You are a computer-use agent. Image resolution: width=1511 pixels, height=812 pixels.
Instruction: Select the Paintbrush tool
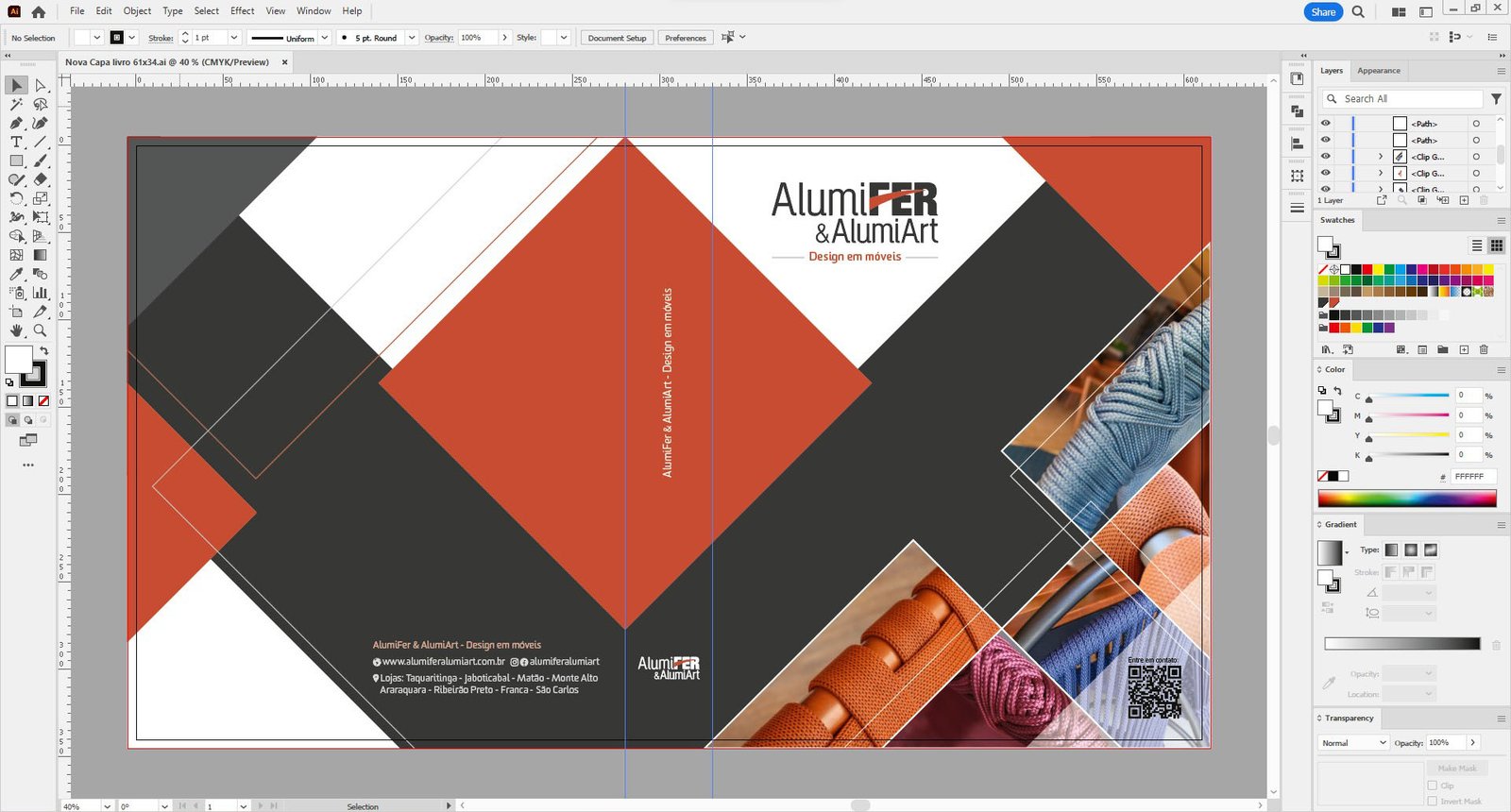click(41, 161)
